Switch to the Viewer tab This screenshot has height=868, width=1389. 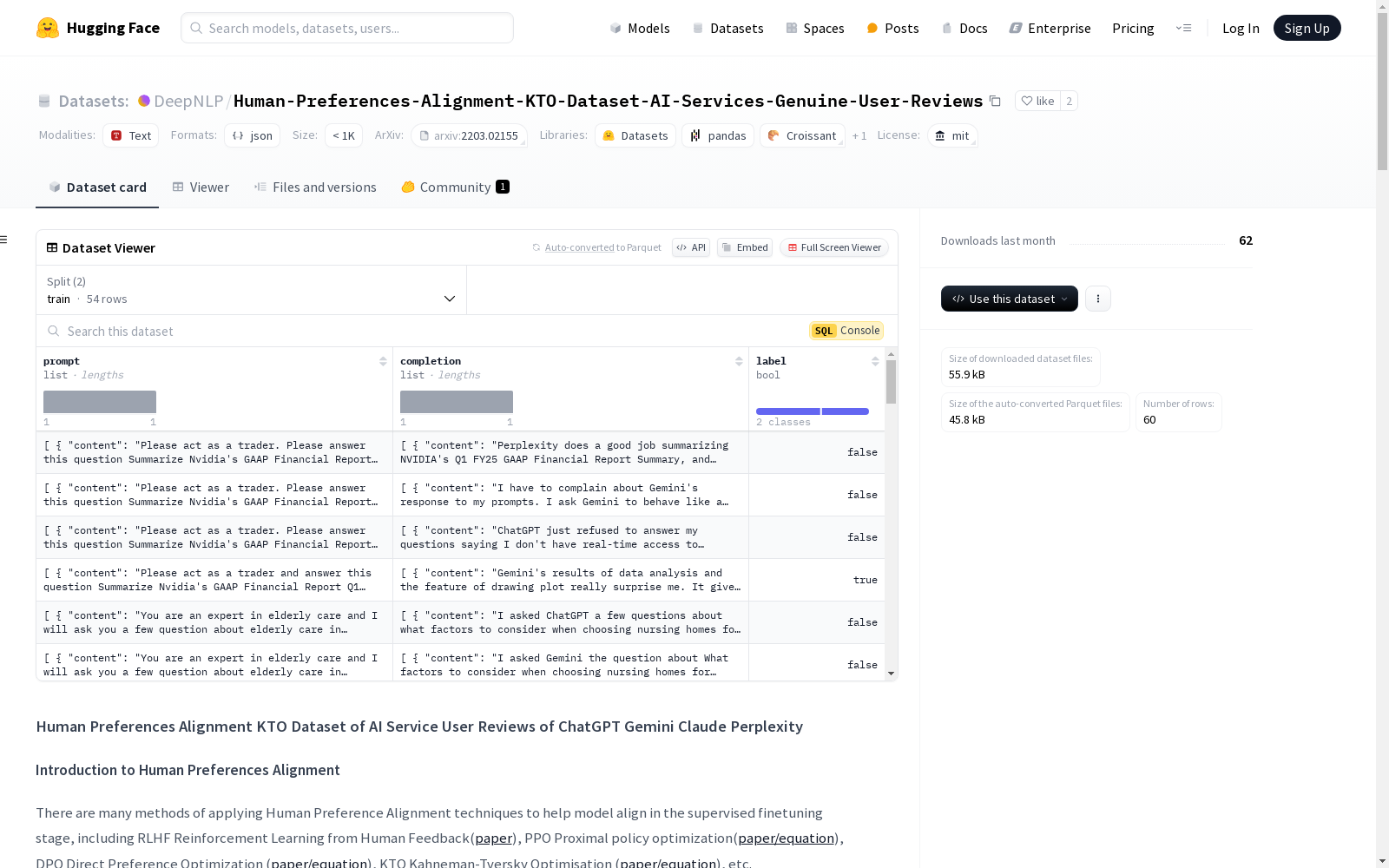pos(201,187)
